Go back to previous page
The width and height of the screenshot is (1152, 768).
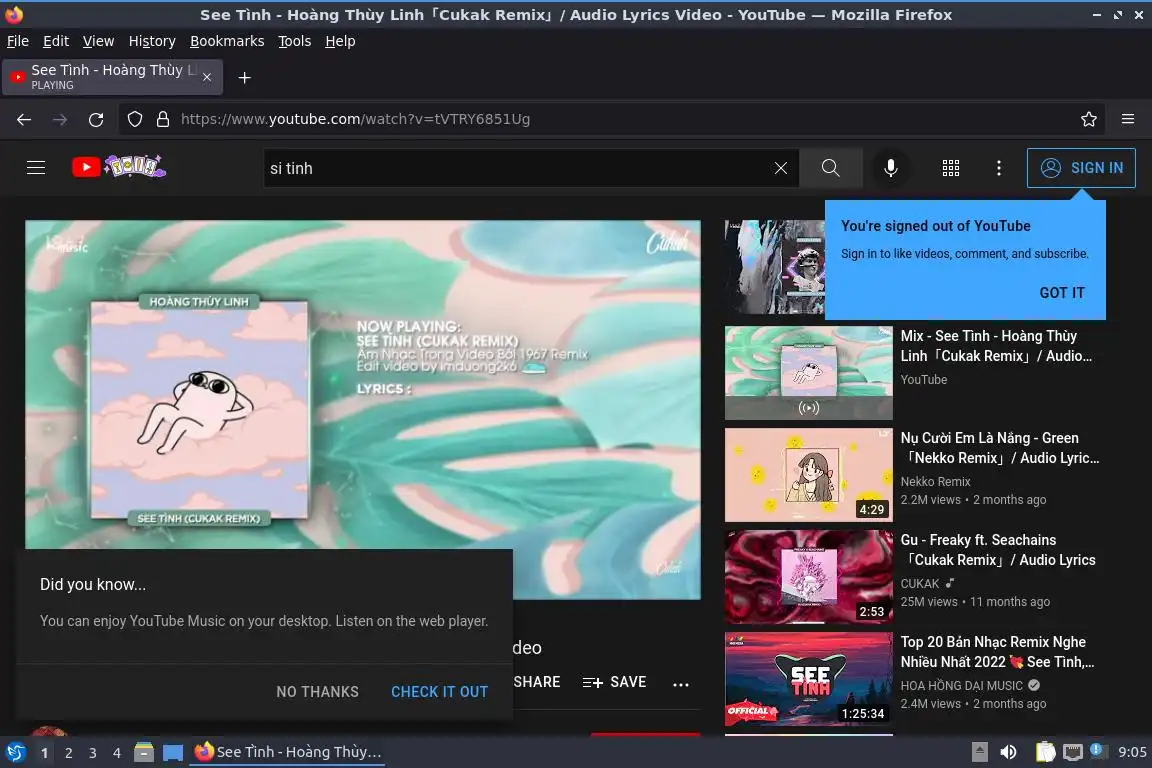24,119
